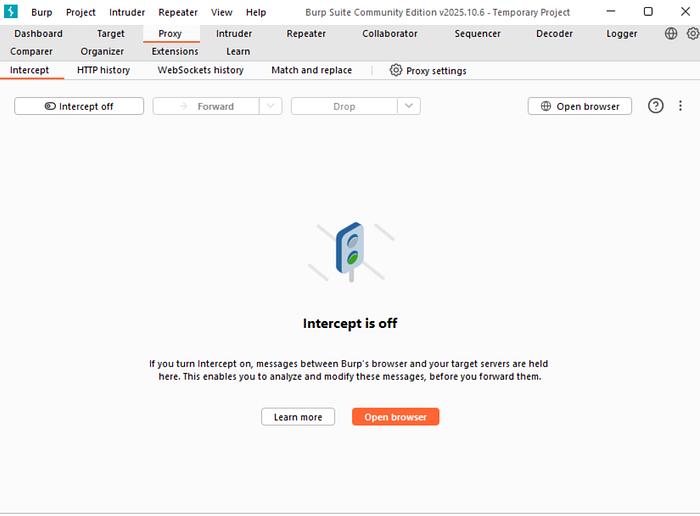Switch to the Logger tab
The image size is (700, 516).
(621, 34)
